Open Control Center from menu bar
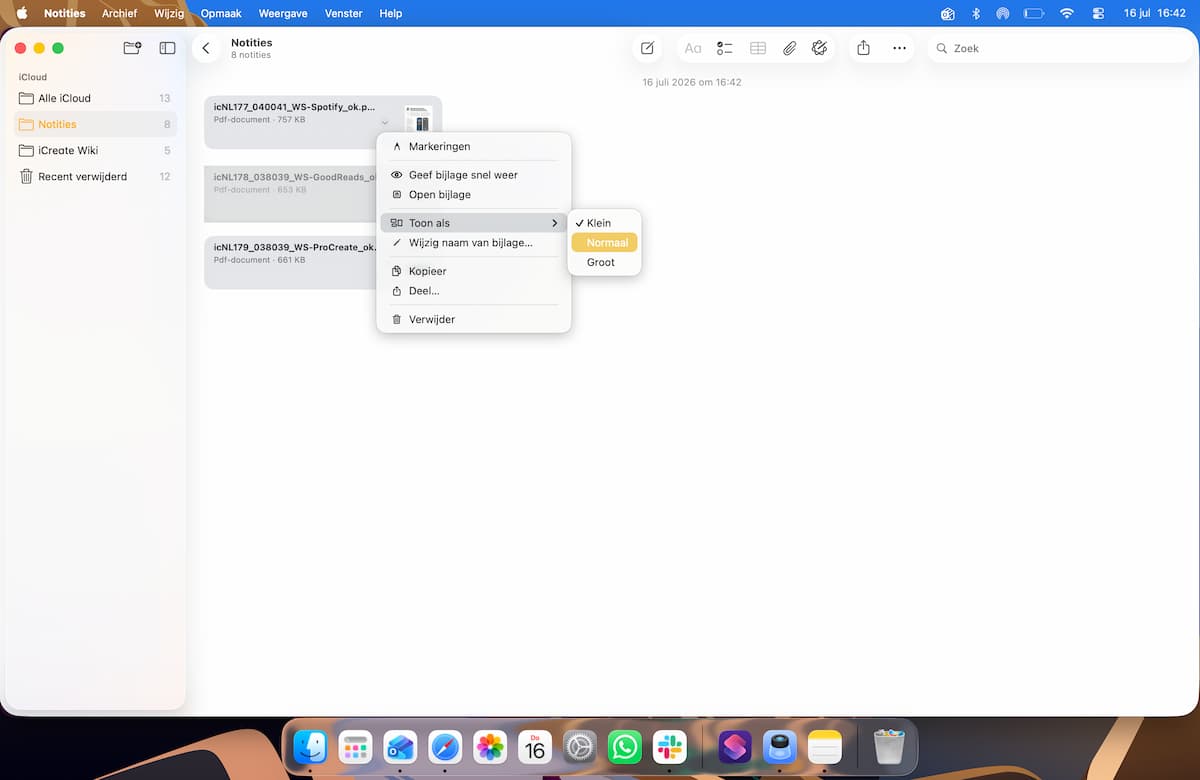This screenshot has height=780, width=1200. pyautogui.click(x=1099, y=13)
